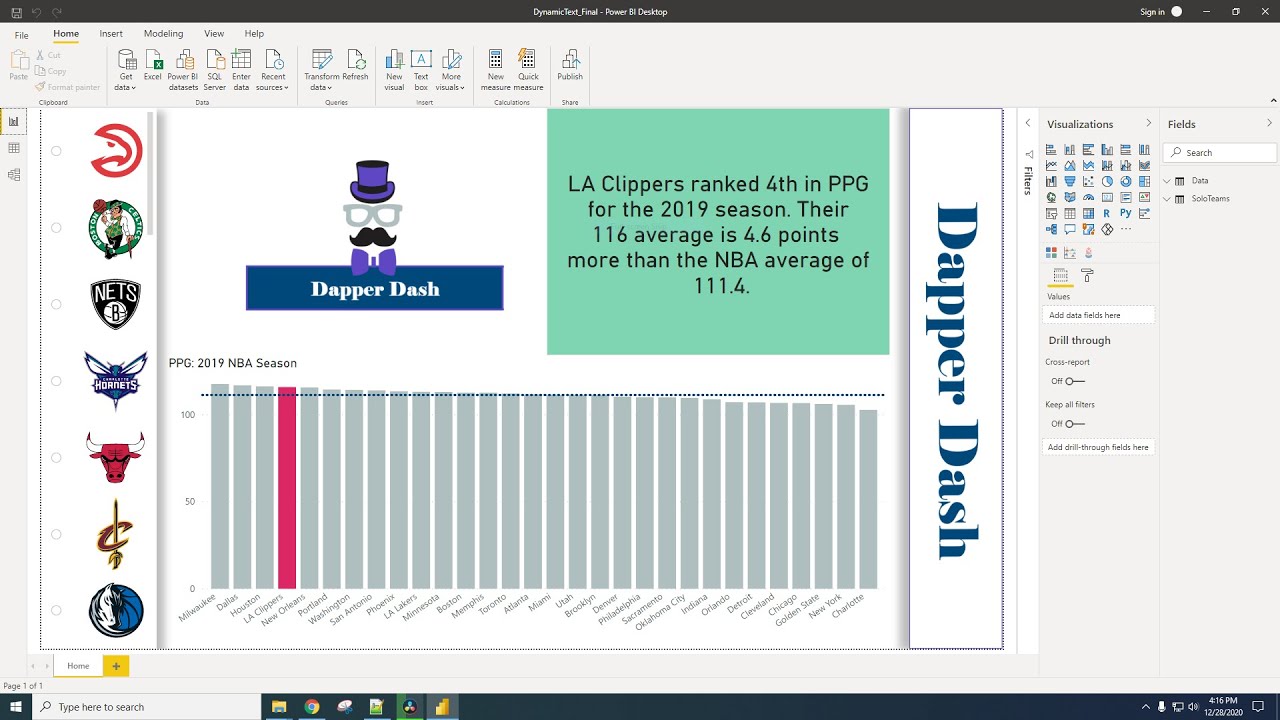The image size is (1280, 720).
Task: Open Chrome from the taskbar
Action: point(312,707)
